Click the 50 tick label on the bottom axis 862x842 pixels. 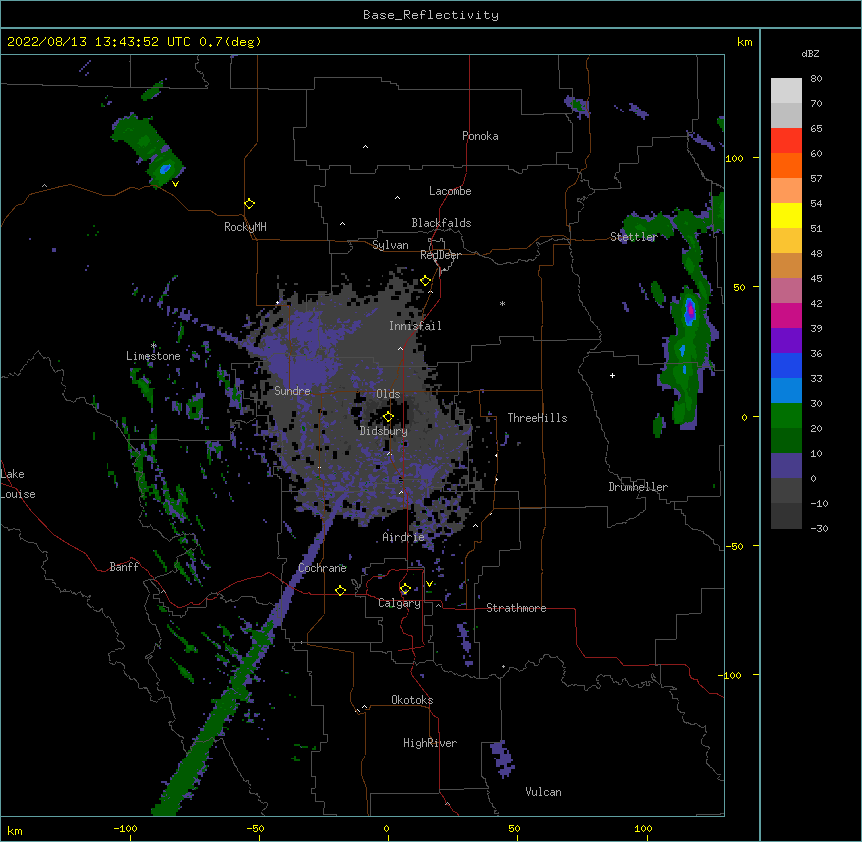click(x=514, y=828)
